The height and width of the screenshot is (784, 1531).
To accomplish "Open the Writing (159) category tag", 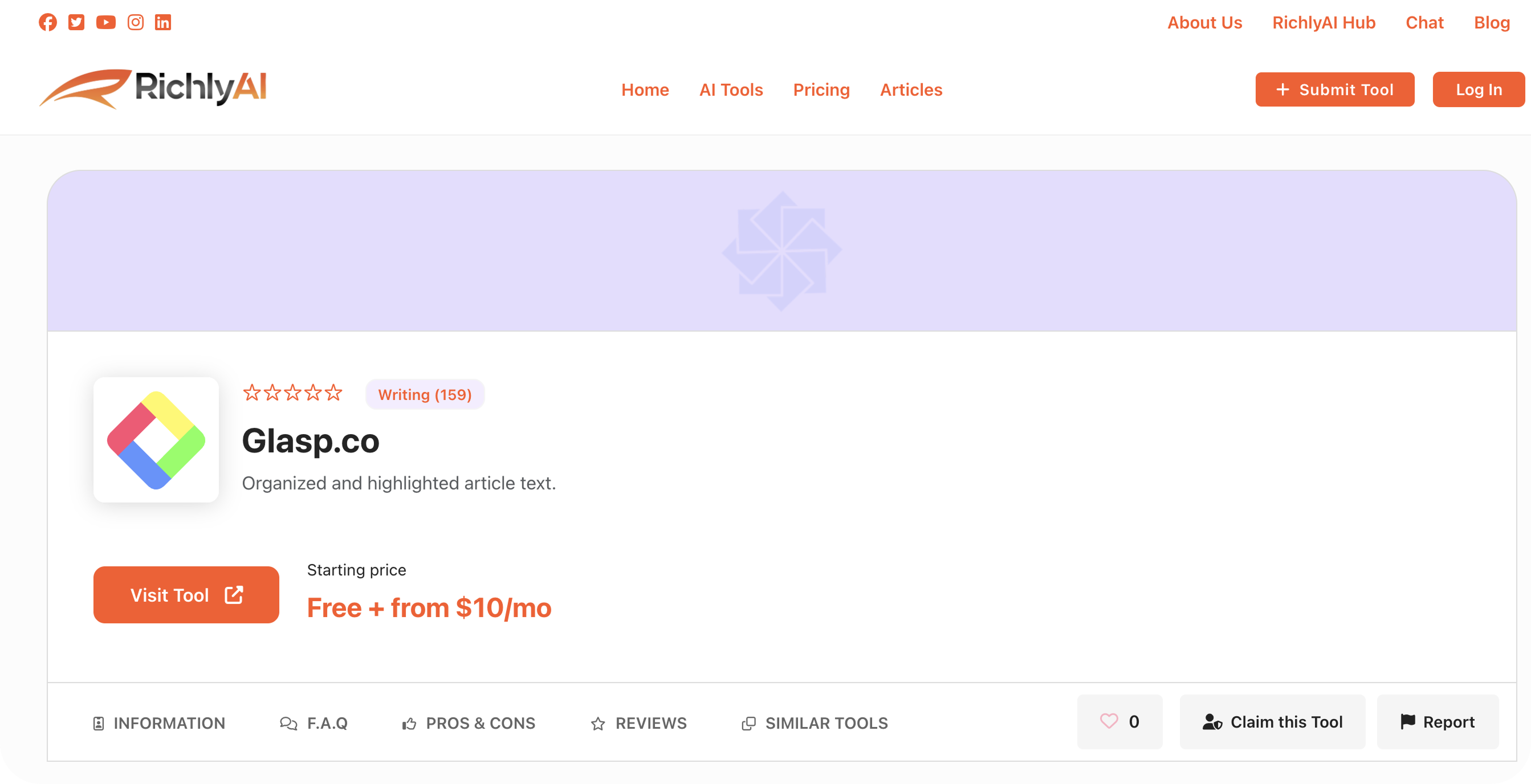I will tap(424, 394).
